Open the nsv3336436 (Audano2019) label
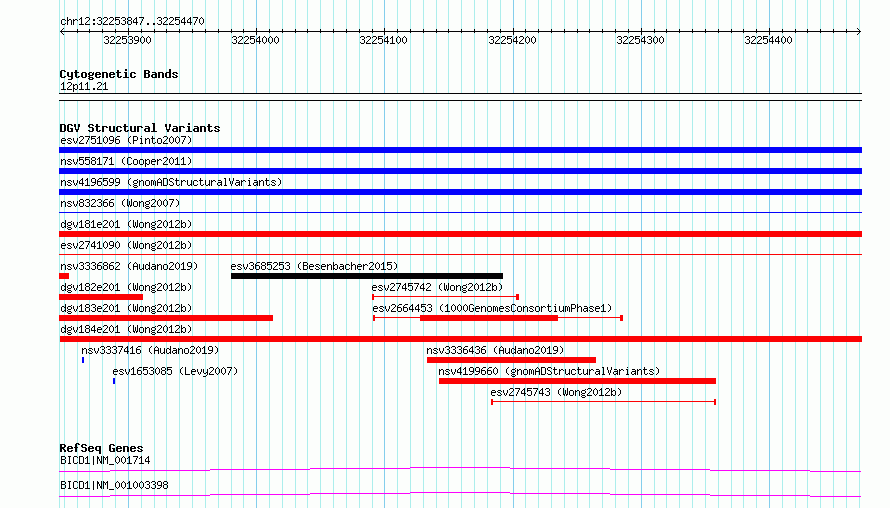Viewport: 890px width, 508px height. (496, 350)
